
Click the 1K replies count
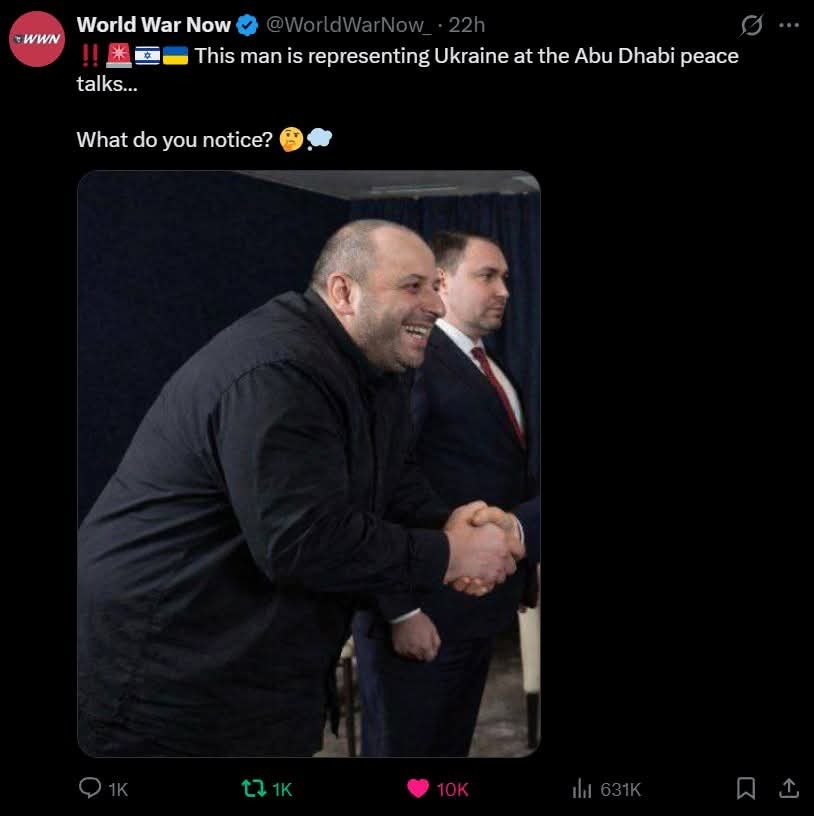click(118, 789)
